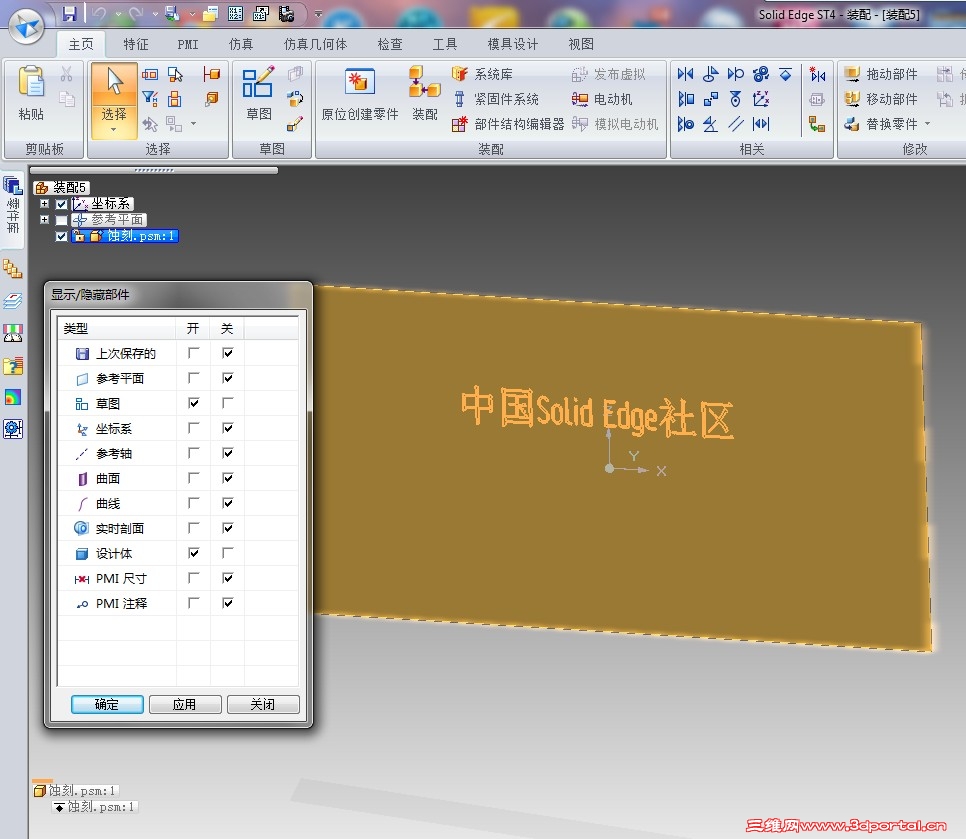Switch to the Features (特征) tab
The height and width of the screenshot is (839, 966).
(136, 44)
